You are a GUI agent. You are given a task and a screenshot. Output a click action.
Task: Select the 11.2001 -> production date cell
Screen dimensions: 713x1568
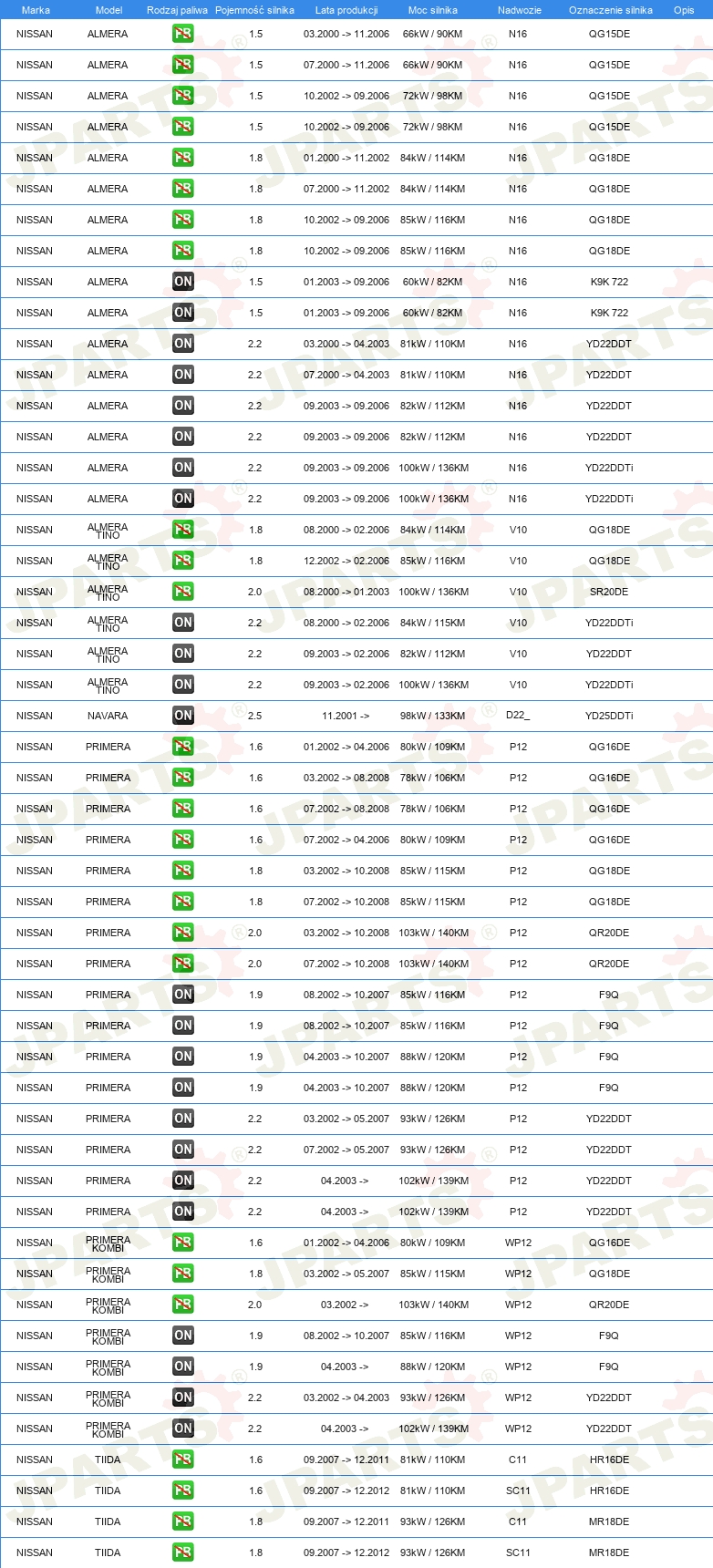coord(346,716)
